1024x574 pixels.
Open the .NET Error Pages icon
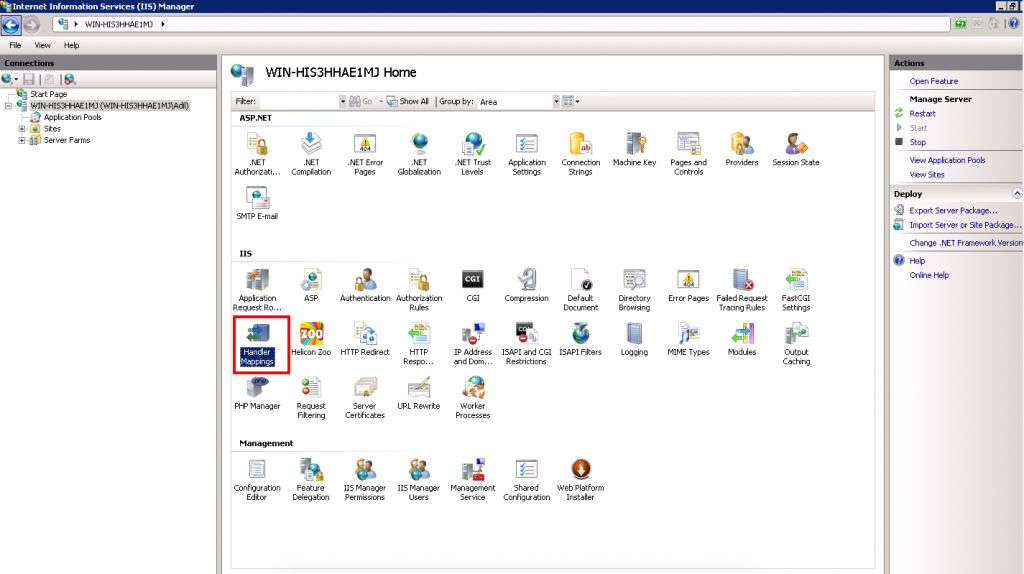click(364, 154)
